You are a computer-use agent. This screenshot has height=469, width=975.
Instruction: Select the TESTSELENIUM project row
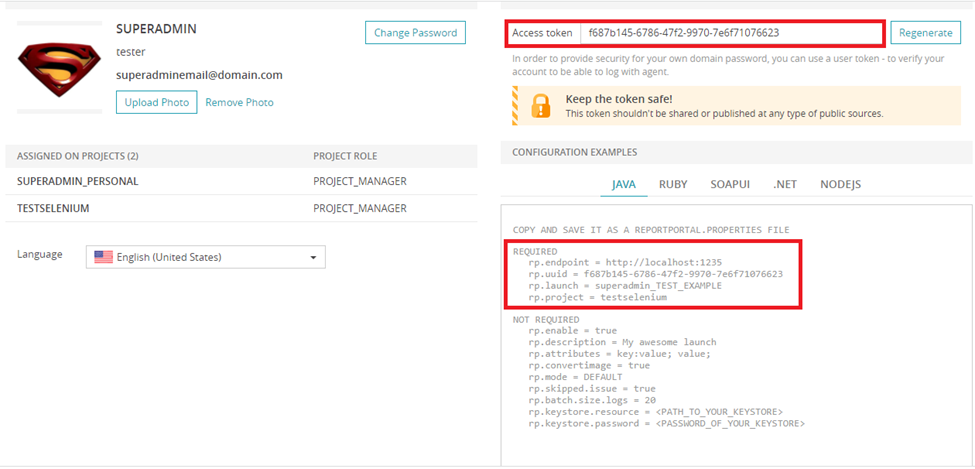pyautogui.click(x=54, y=208)
